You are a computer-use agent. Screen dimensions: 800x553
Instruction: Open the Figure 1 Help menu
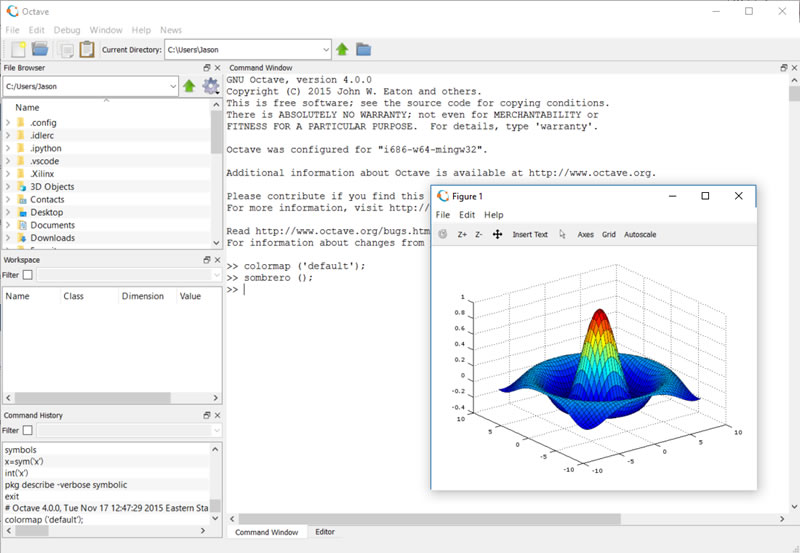(493, 215)
